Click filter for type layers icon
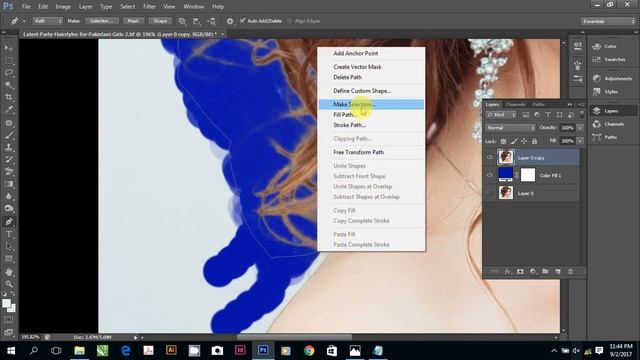 (x=548, y=115)
